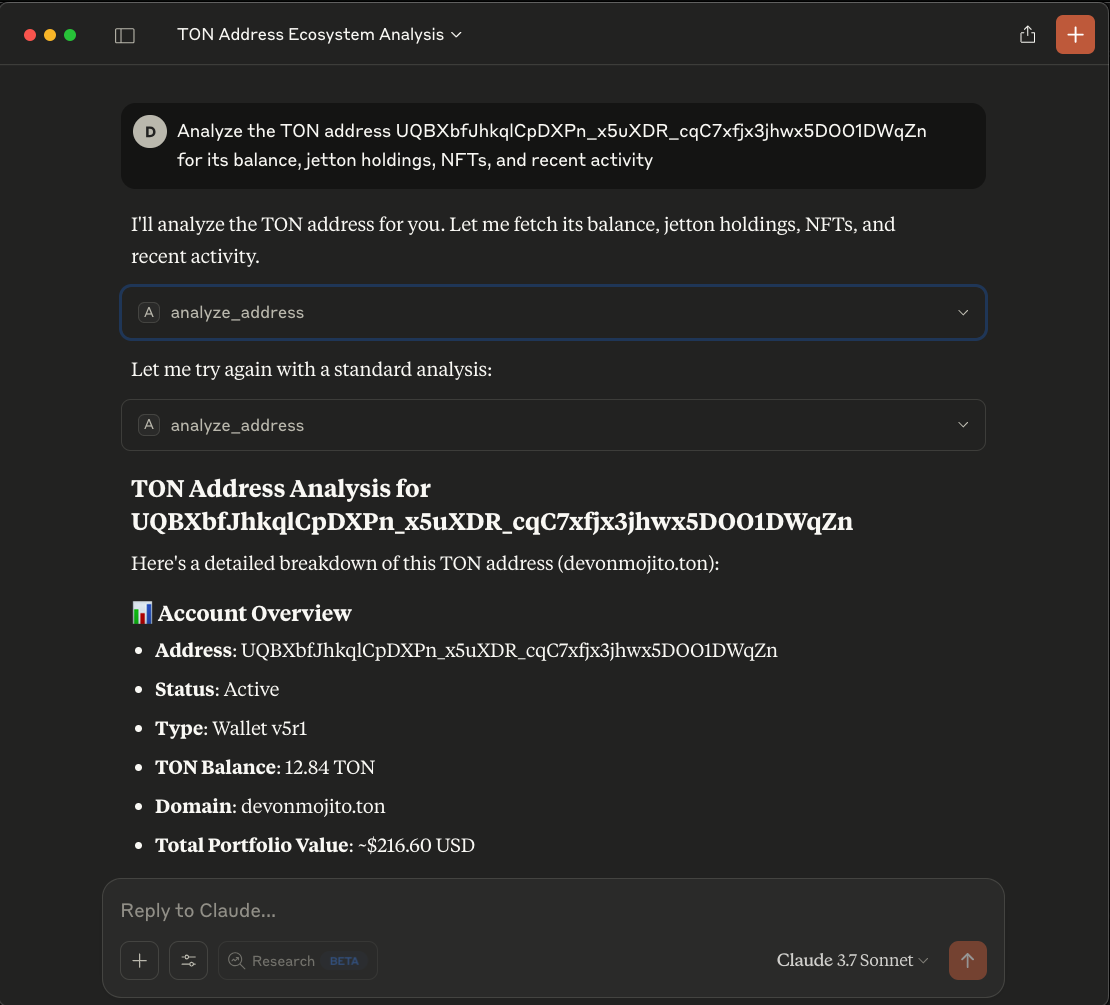Click the Domain devonmojito.ton line
Image resolution: width=1110 pixels, height=1005 pixels.
(x=270, y=806)
